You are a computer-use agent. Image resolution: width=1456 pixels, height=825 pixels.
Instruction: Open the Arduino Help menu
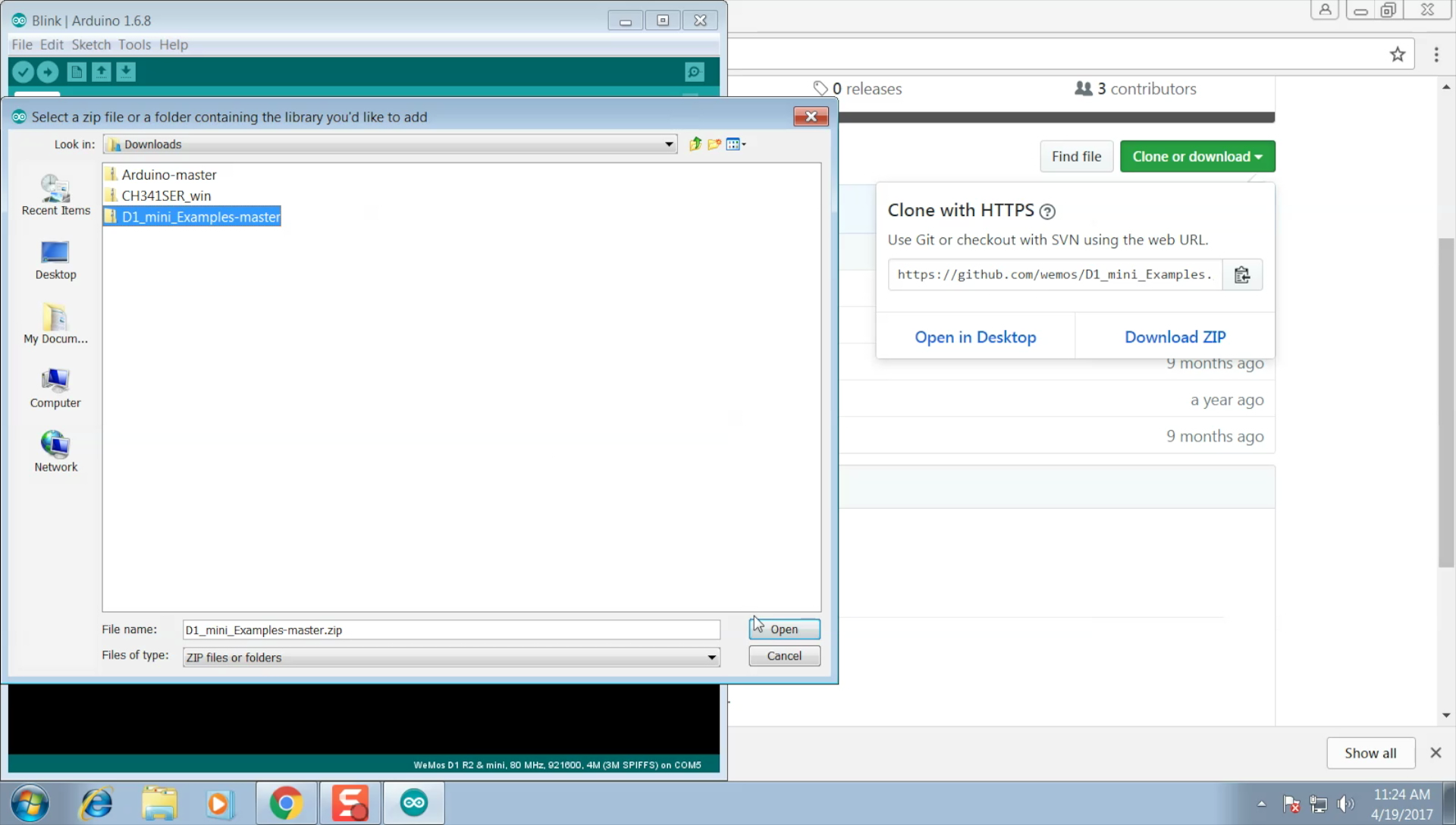pyautogui.click(x=174, y=45)
